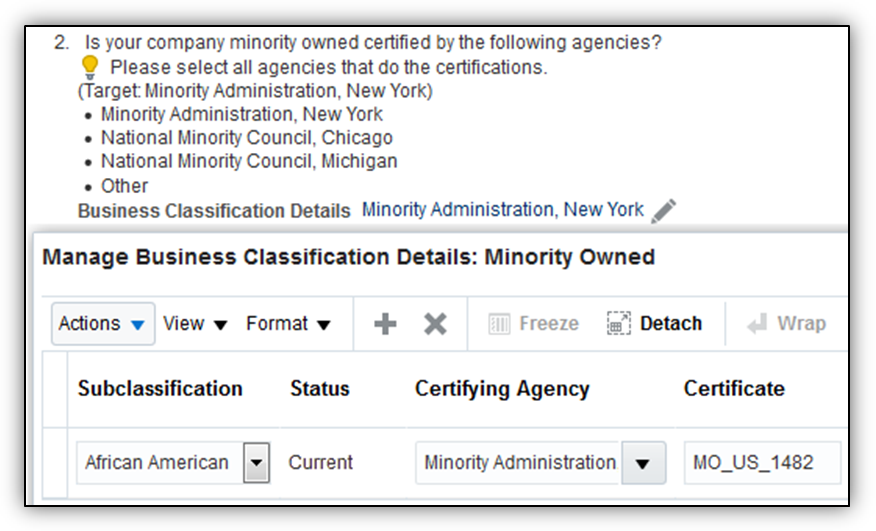Click the lightbulb hint icon

[90, 67]
